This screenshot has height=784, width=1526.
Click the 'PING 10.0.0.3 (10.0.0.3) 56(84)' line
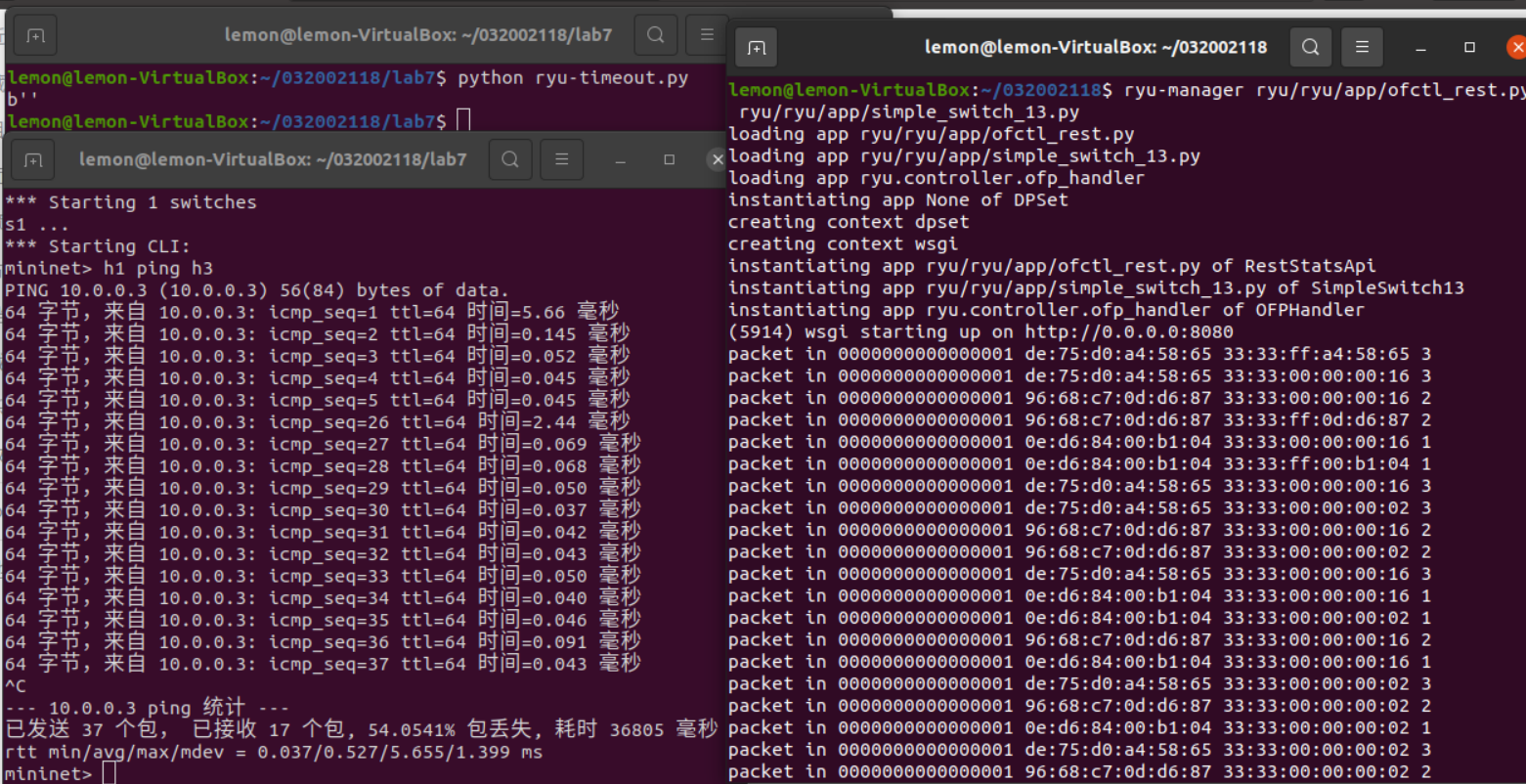pyautogui.click(x=257, y=290)
